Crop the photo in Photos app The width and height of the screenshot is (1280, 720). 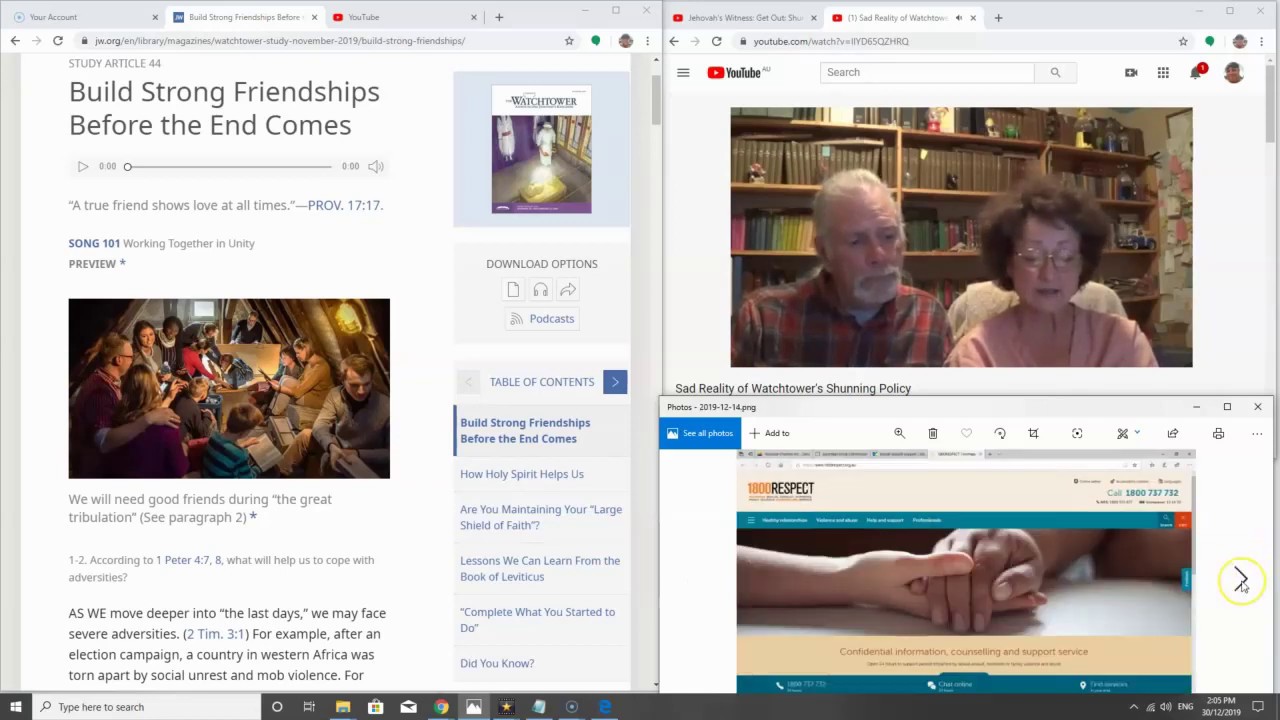tap(1033, 433)
